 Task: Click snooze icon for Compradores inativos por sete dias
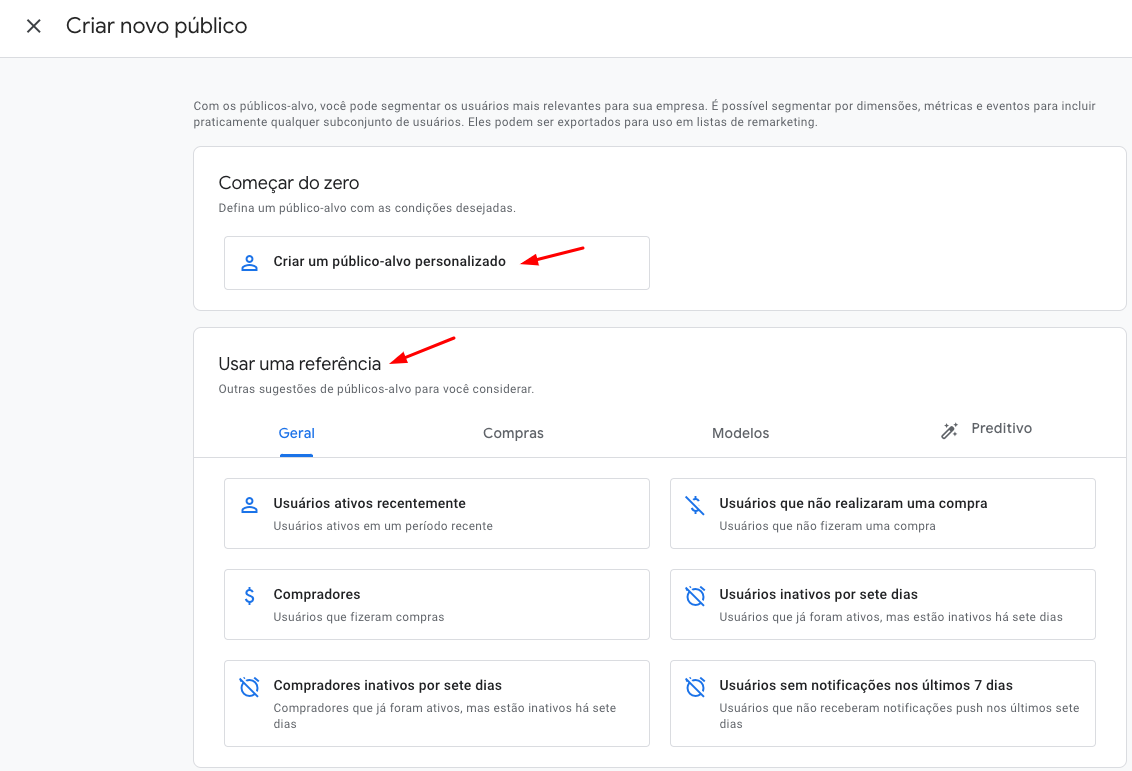click(249, 687)
